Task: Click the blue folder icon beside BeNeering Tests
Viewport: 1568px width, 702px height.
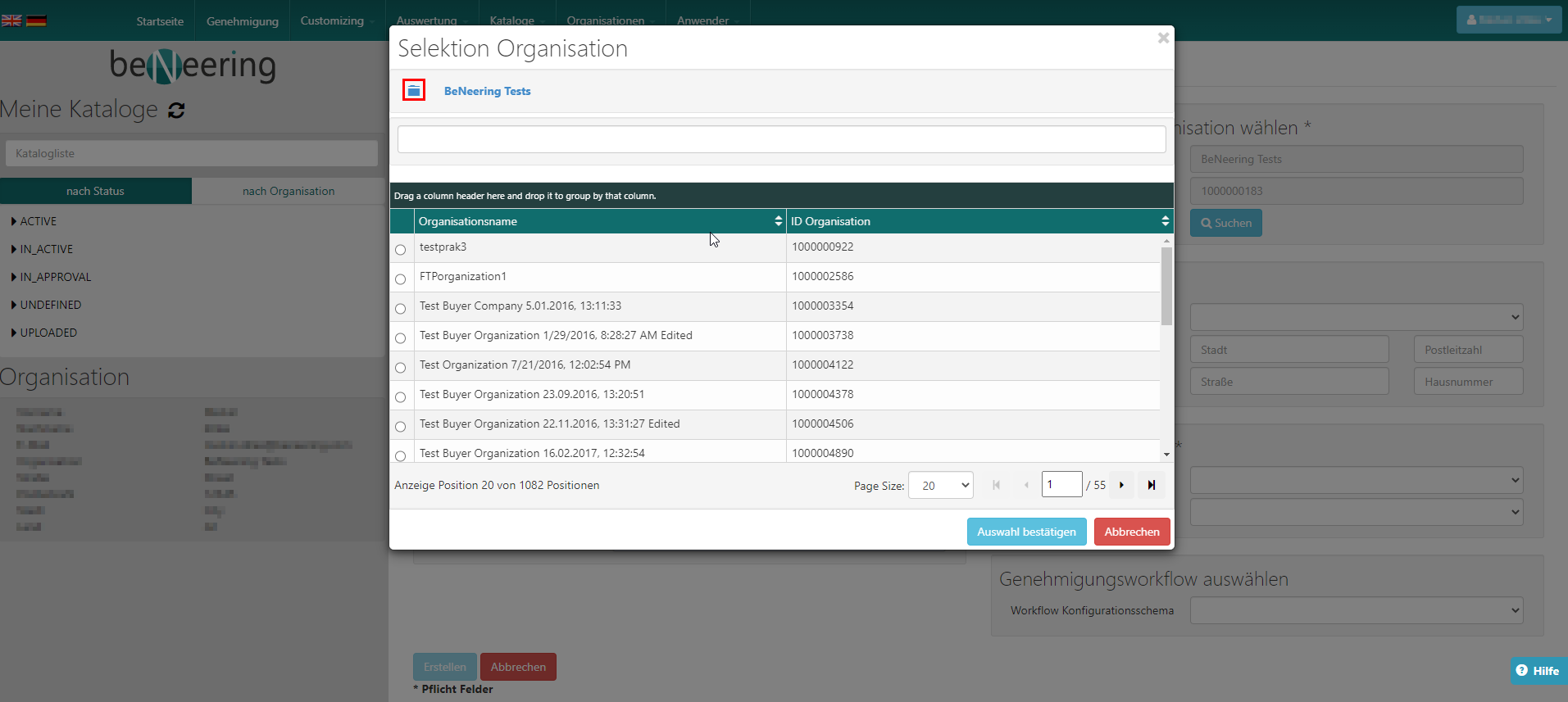Action: pyautogui.click(x=414, y=90)
